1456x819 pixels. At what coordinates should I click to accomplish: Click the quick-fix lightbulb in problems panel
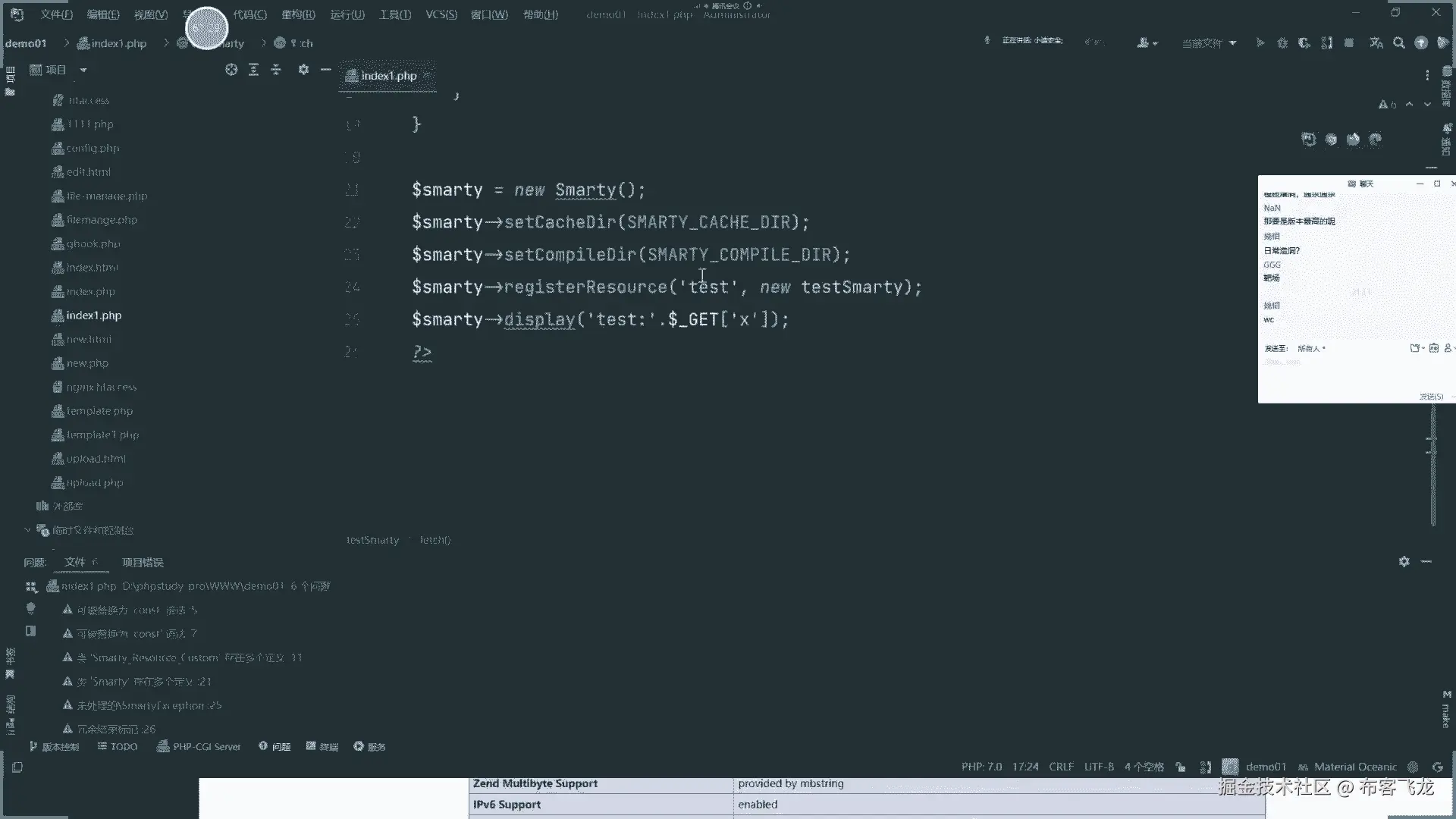(31, 608)
